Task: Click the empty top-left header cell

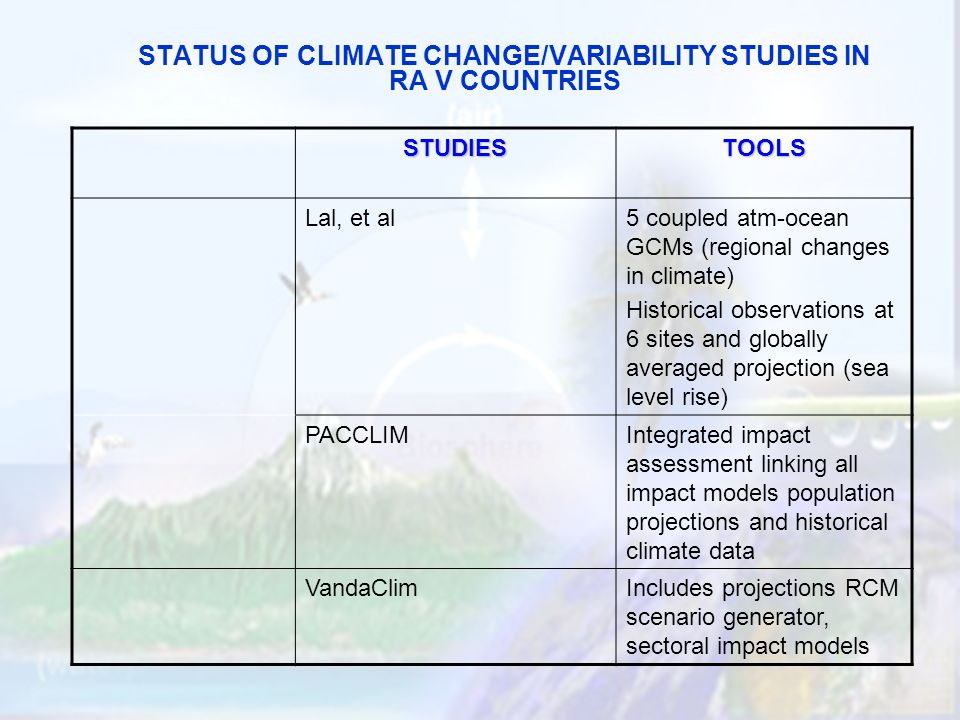Action: click(x=184, y=163)
